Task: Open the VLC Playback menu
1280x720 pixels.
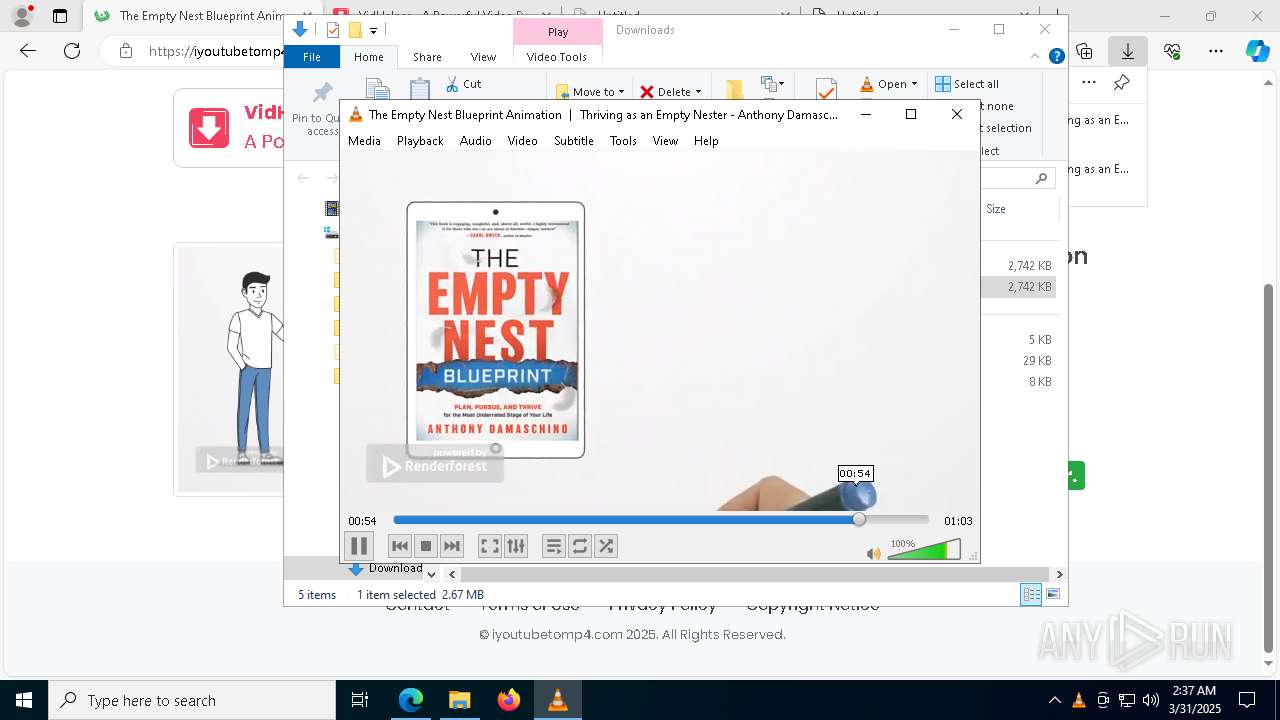Action: (x=420, y=141)
